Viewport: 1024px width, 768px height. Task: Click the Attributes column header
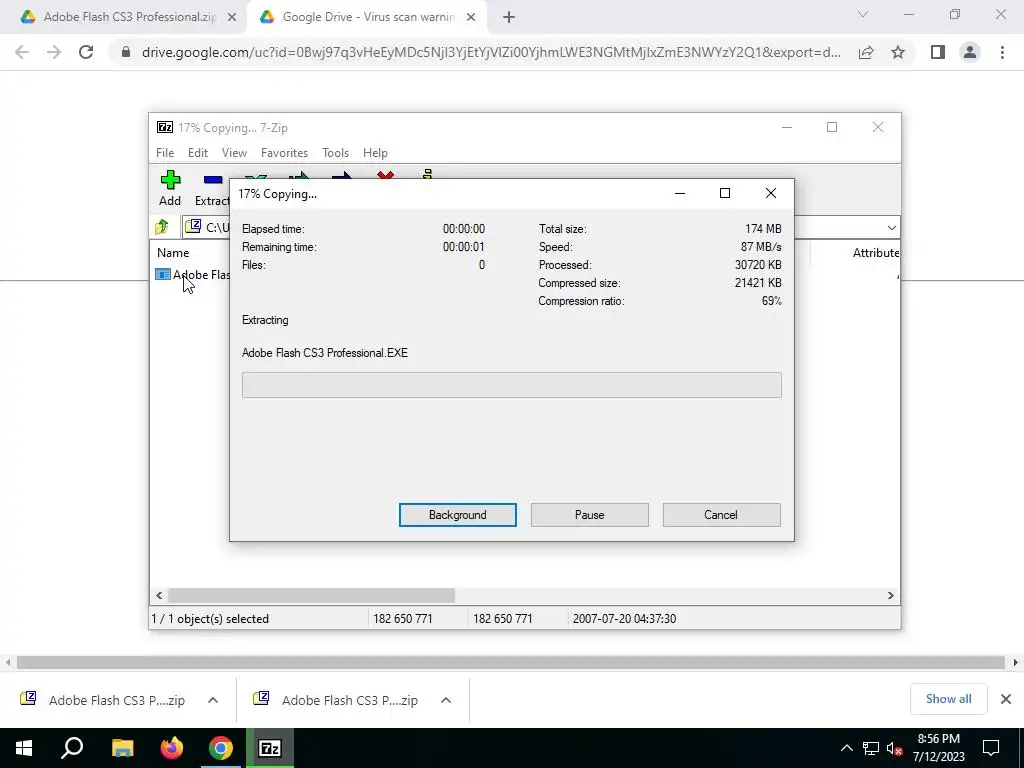point(875,253)
